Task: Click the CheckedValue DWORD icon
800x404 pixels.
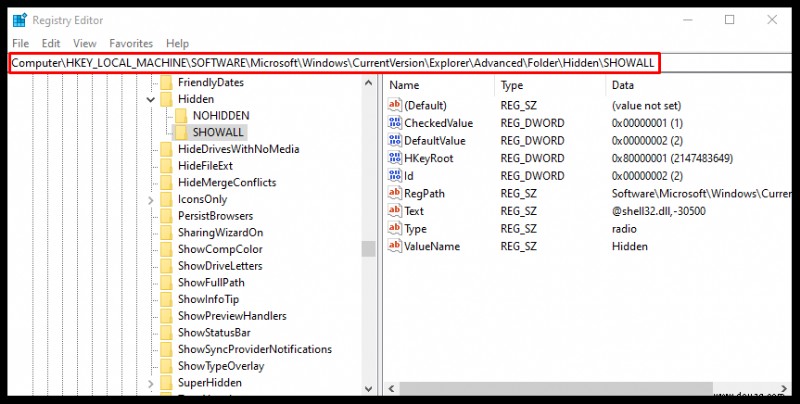Action: (x=395, y=123)
